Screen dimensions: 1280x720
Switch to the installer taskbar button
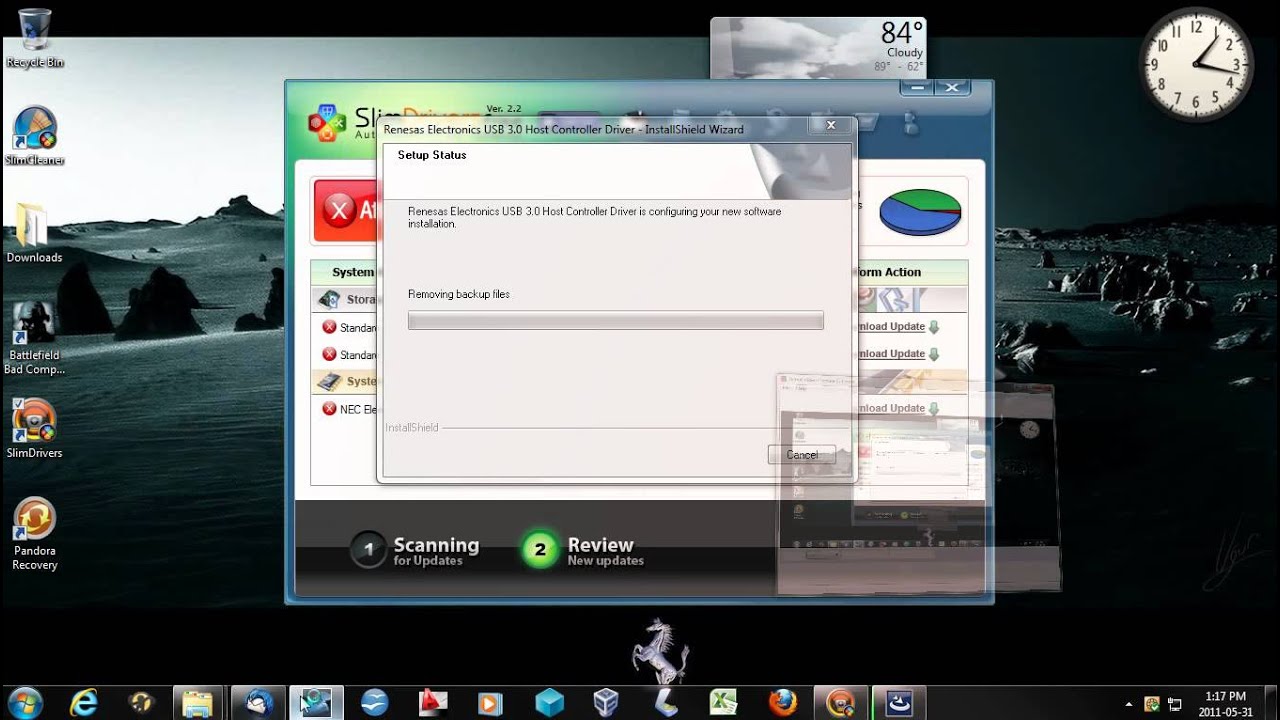point(900,702)
